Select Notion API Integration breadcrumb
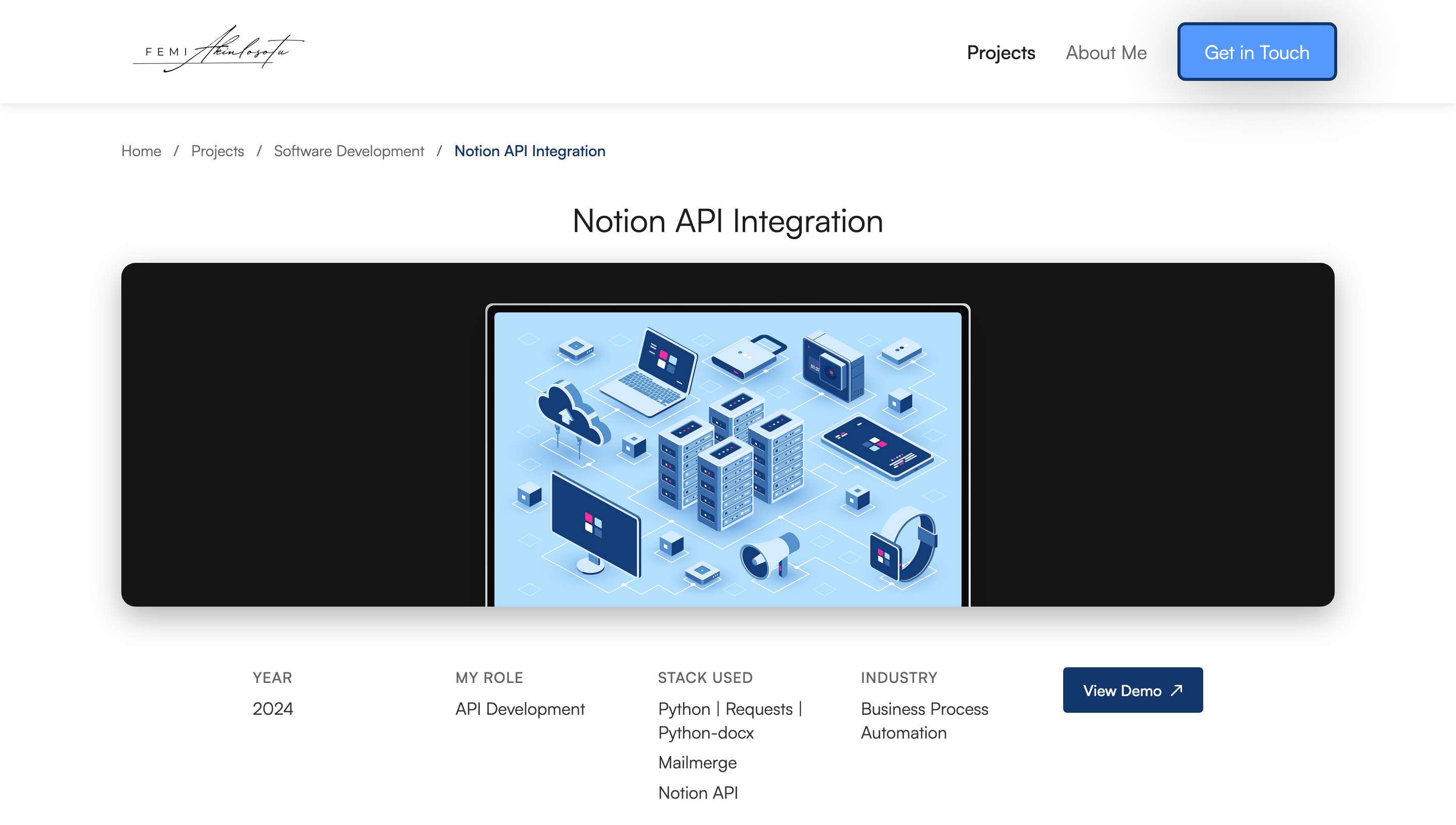The image size is (1456, 825). 530,151
